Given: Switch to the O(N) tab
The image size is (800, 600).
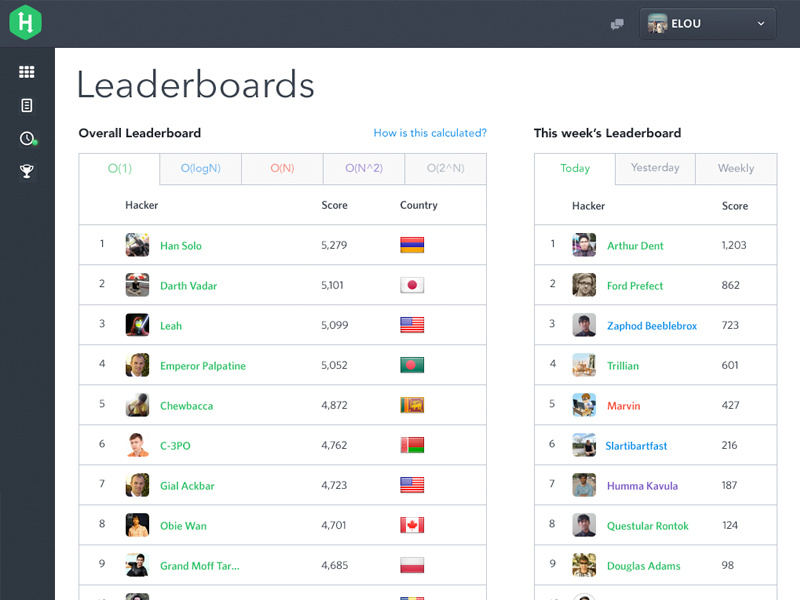Looking at the screenshot, I should click(x=282, y=168).
